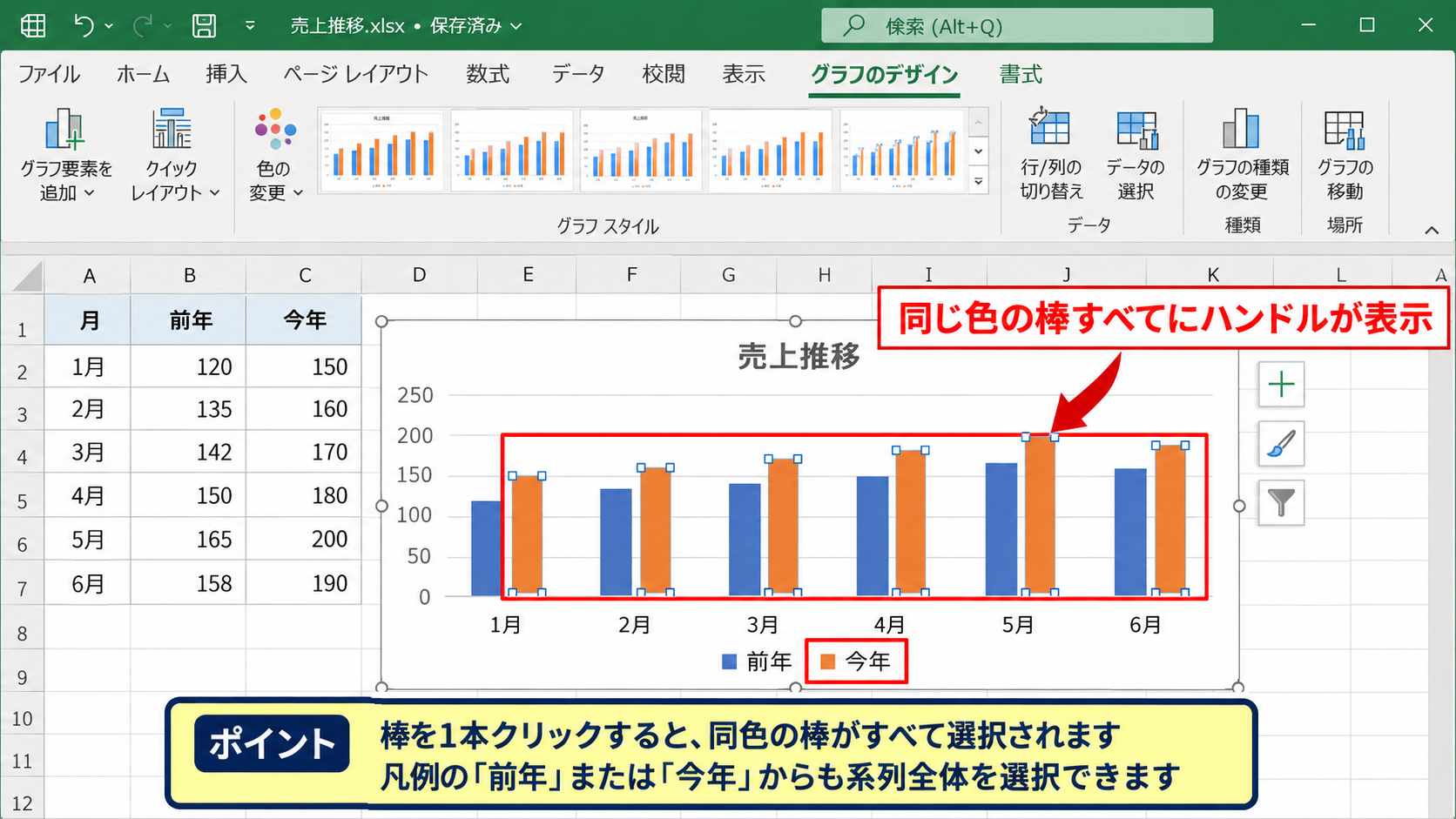Select column B header

click(189, 276)
